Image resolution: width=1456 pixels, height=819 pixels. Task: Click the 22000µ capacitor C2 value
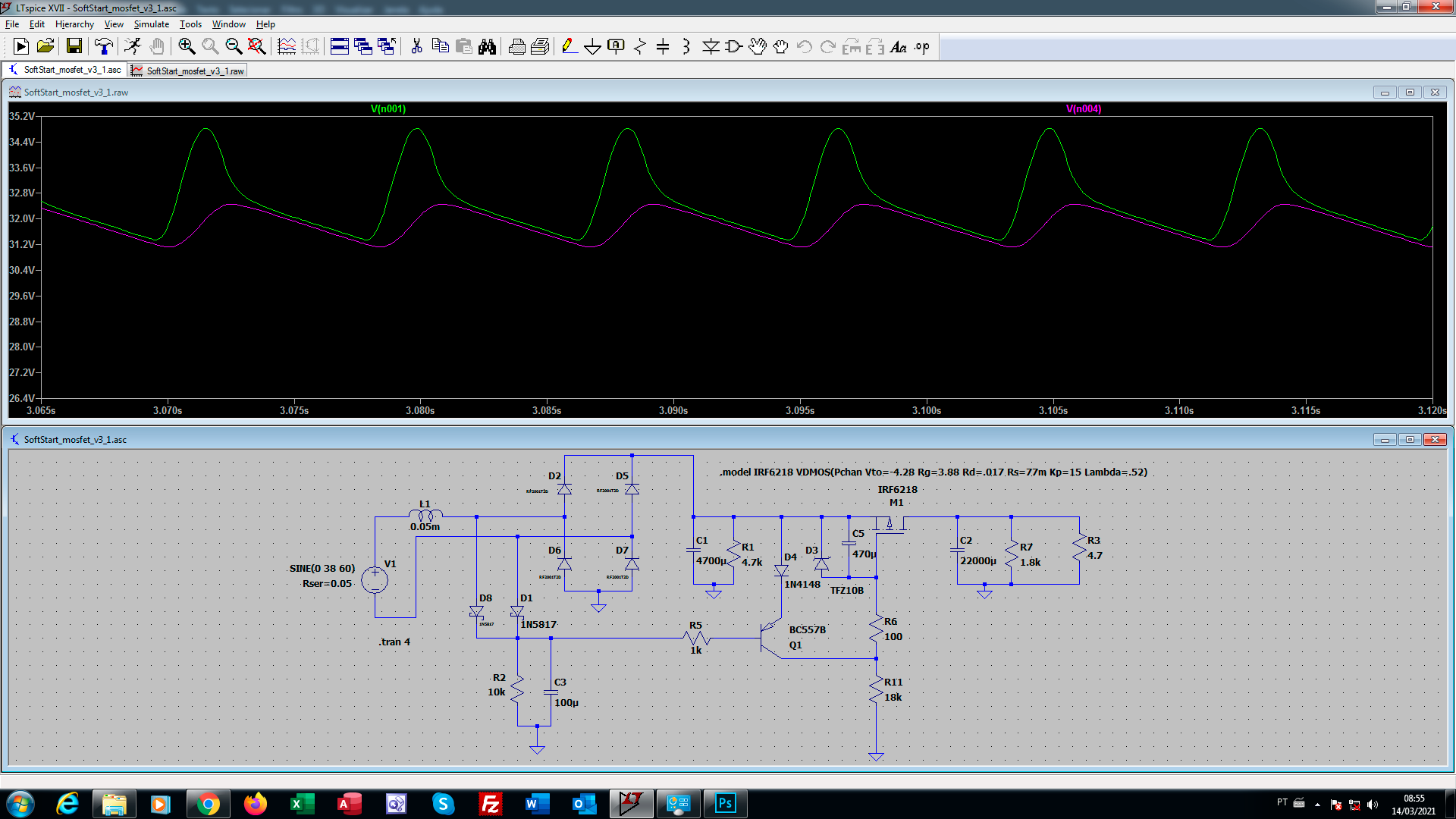[978, 560]
